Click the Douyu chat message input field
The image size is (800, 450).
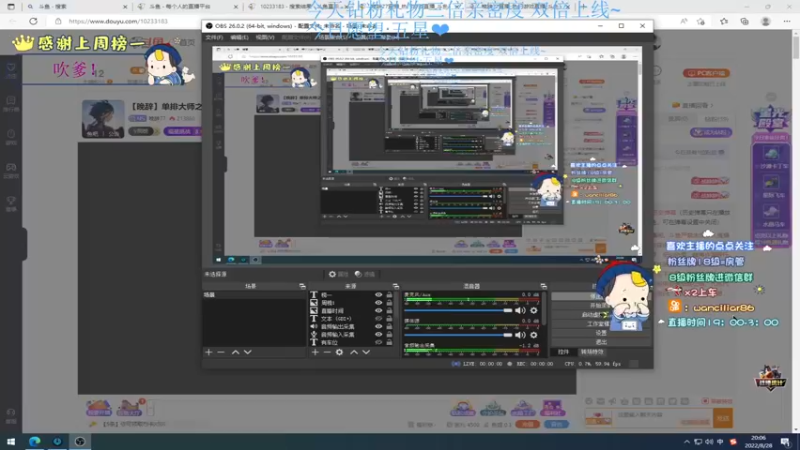[x=663, y=418]
